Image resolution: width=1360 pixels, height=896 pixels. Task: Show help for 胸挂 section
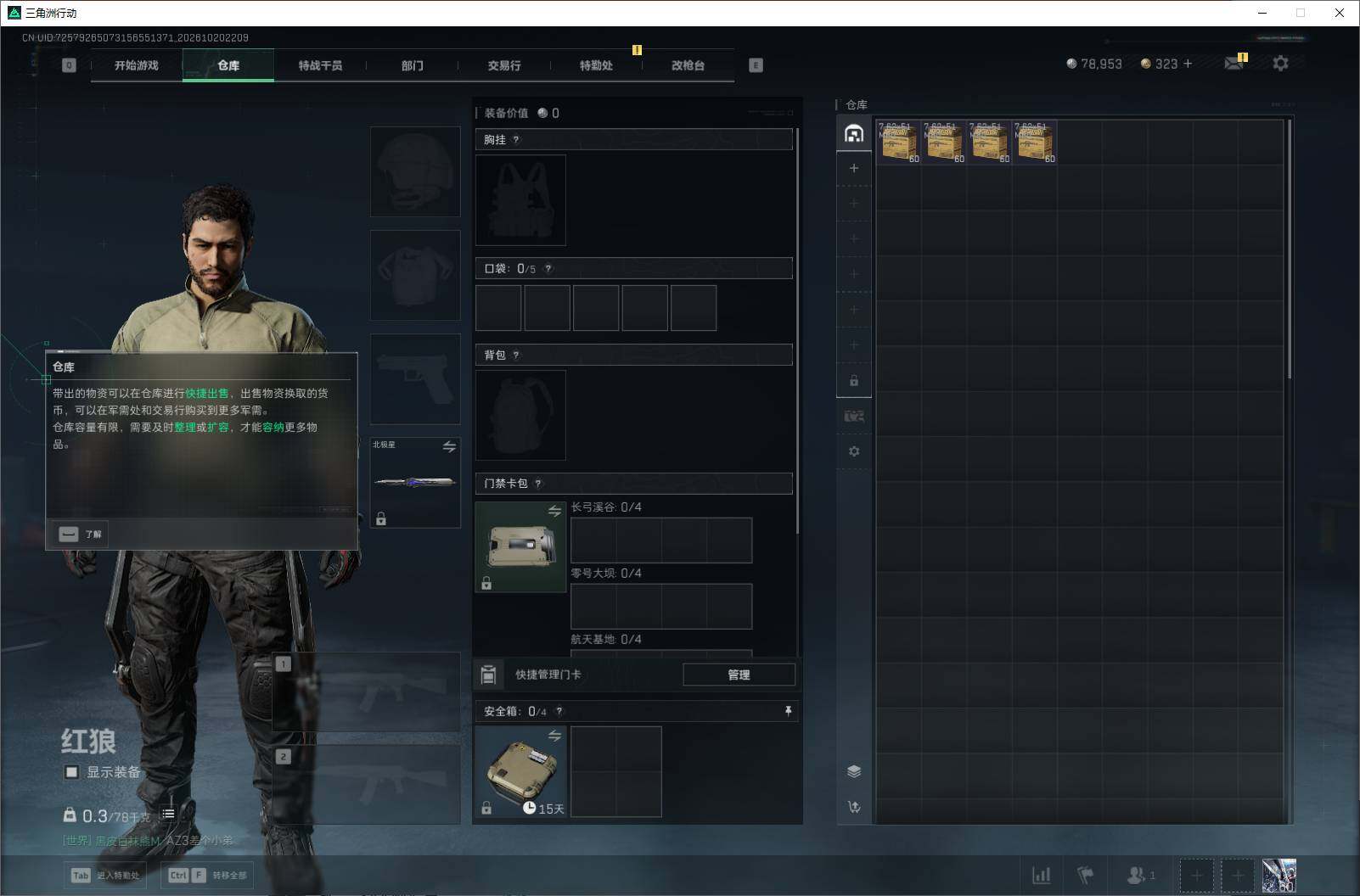[516, 140]
